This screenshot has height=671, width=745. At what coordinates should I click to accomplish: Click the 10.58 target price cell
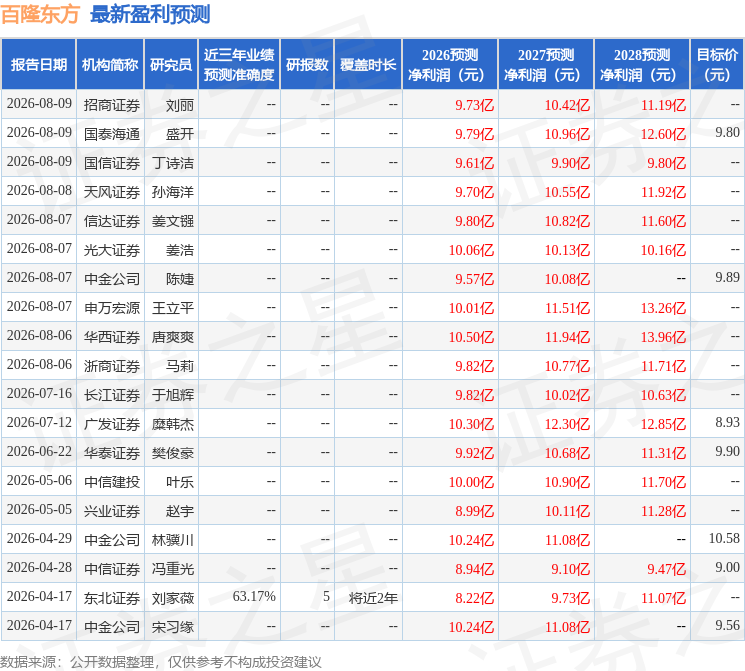click(724, 539)
